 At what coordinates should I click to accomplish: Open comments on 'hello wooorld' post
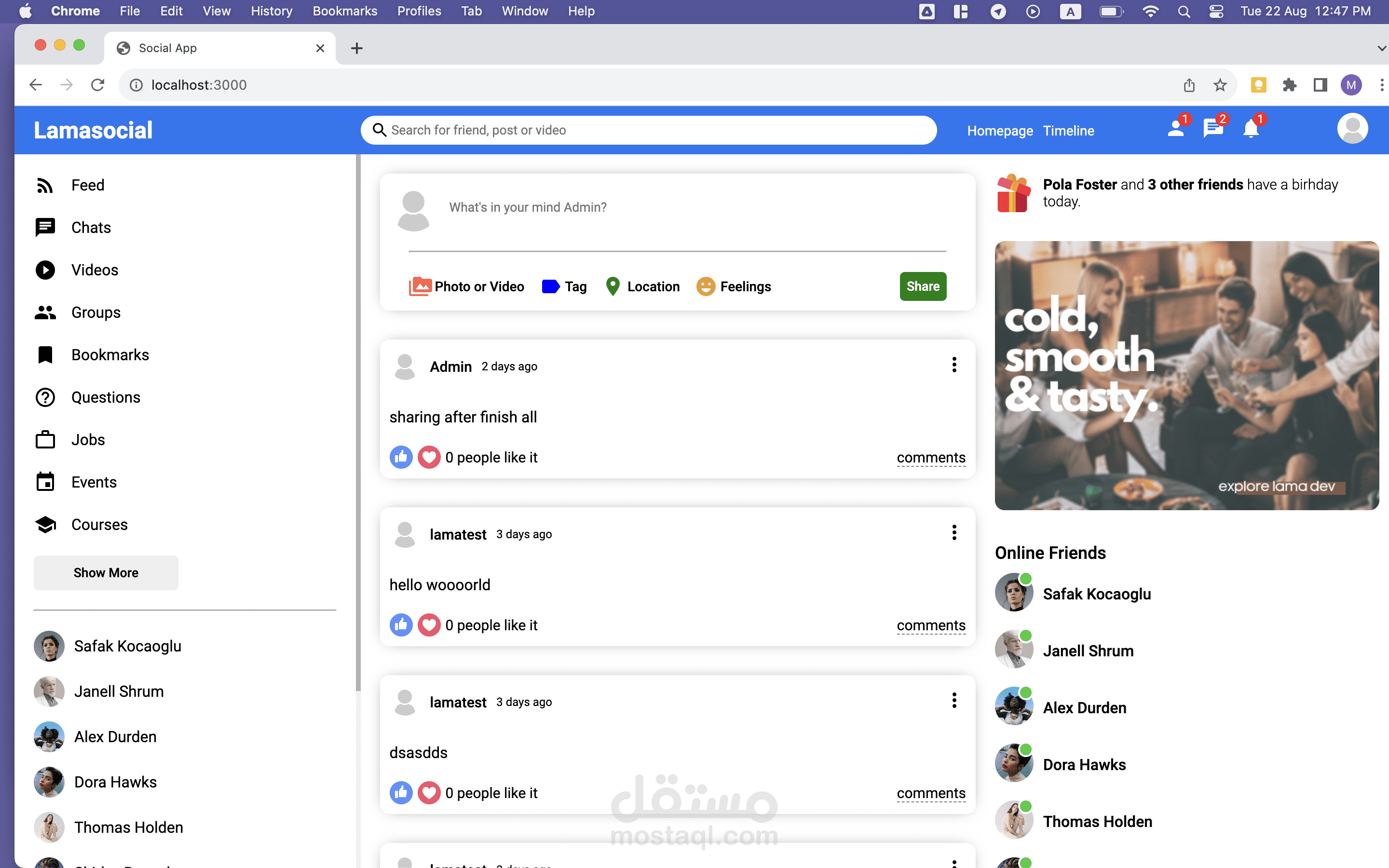[931, 625]
